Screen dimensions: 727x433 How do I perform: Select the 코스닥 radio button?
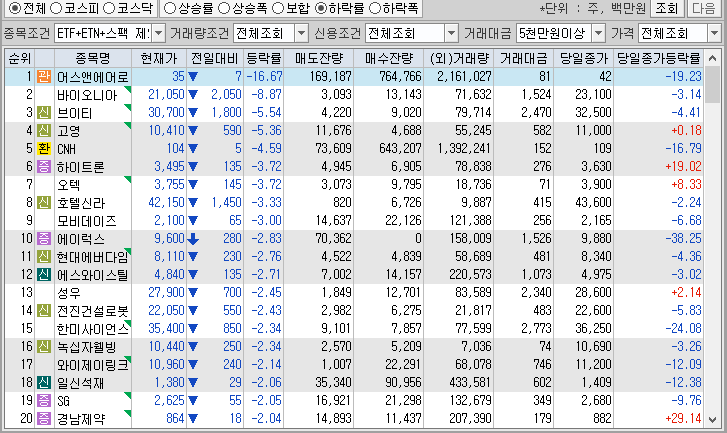point(108,8)
